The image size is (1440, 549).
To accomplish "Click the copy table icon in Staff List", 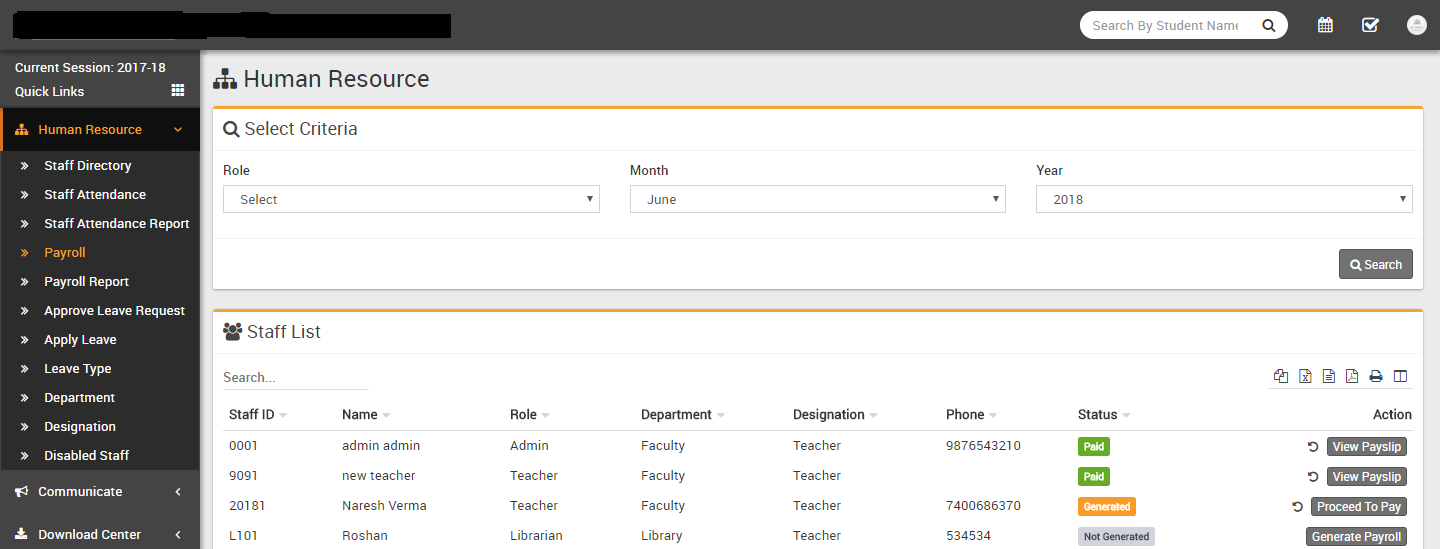I will [1281, 376].
